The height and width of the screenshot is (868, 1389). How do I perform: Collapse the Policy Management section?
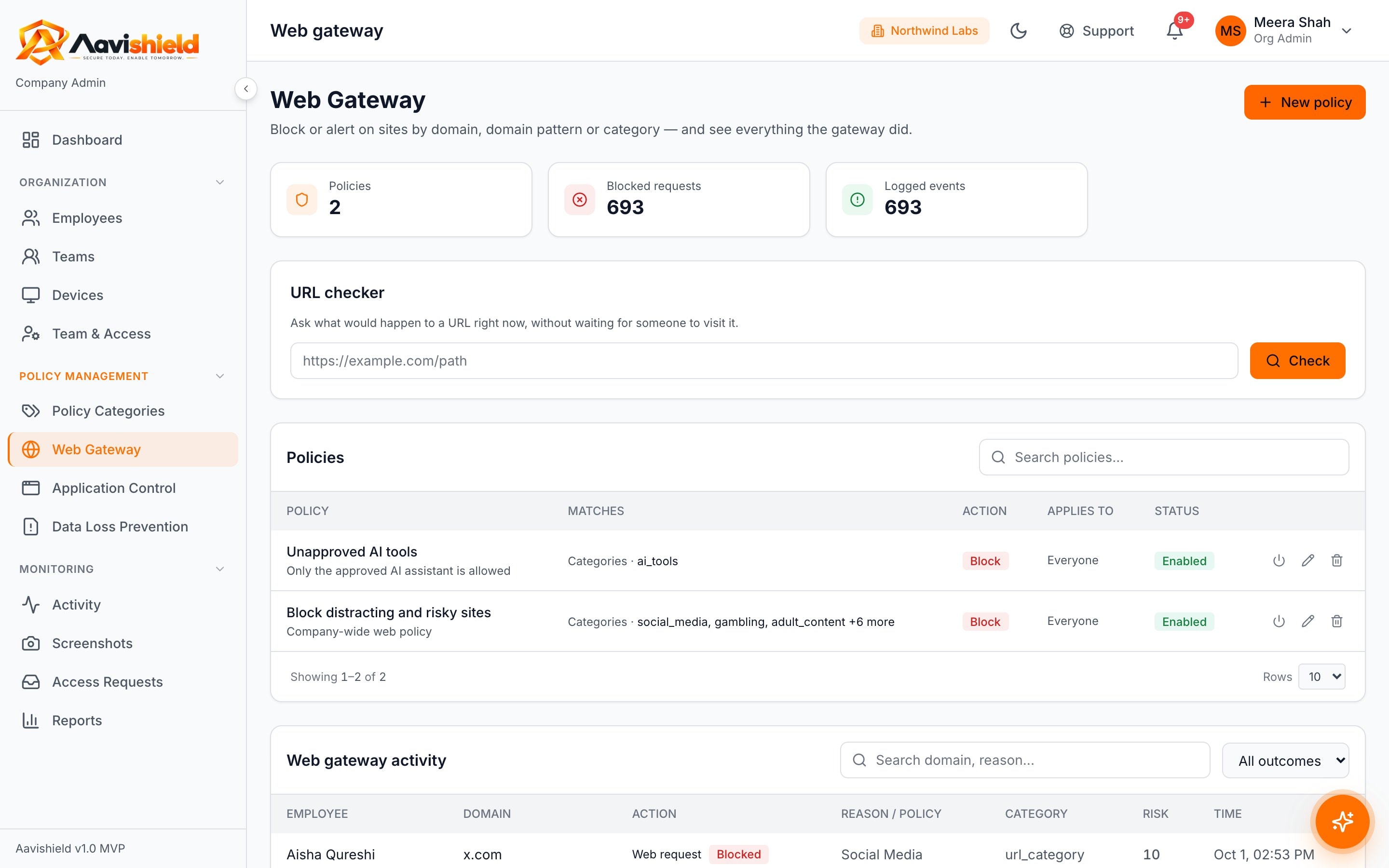(x=220, y=376)
